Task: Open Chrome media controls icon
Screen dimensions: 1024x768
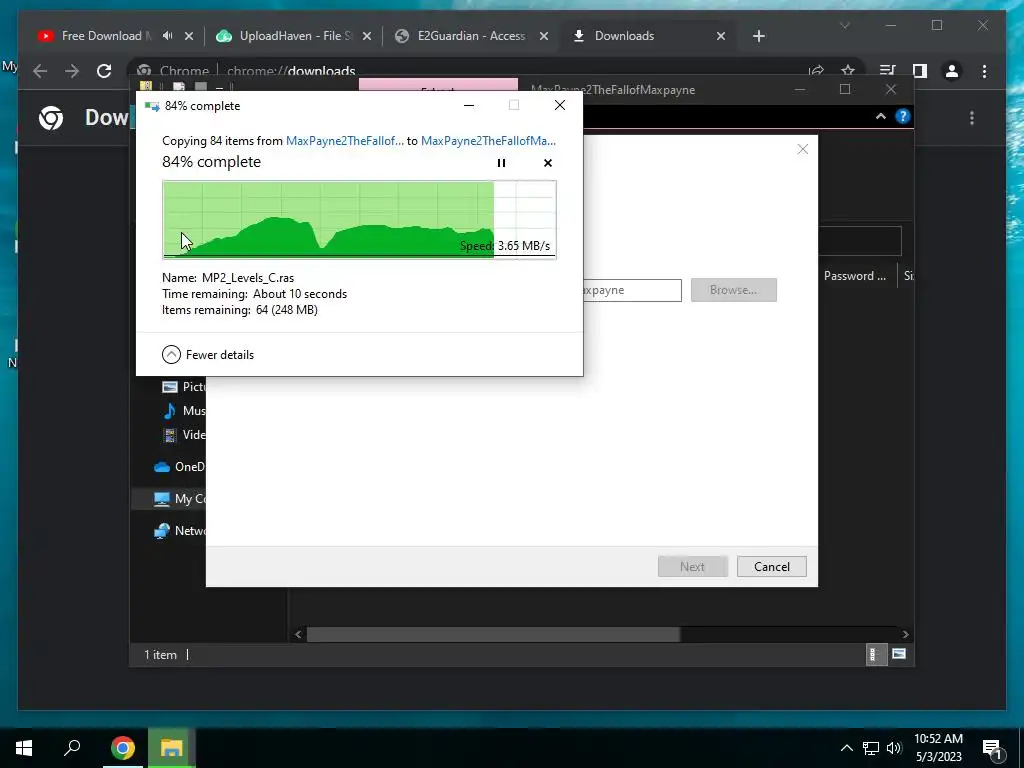Action: pyautogui.click(x=887, y=71)
